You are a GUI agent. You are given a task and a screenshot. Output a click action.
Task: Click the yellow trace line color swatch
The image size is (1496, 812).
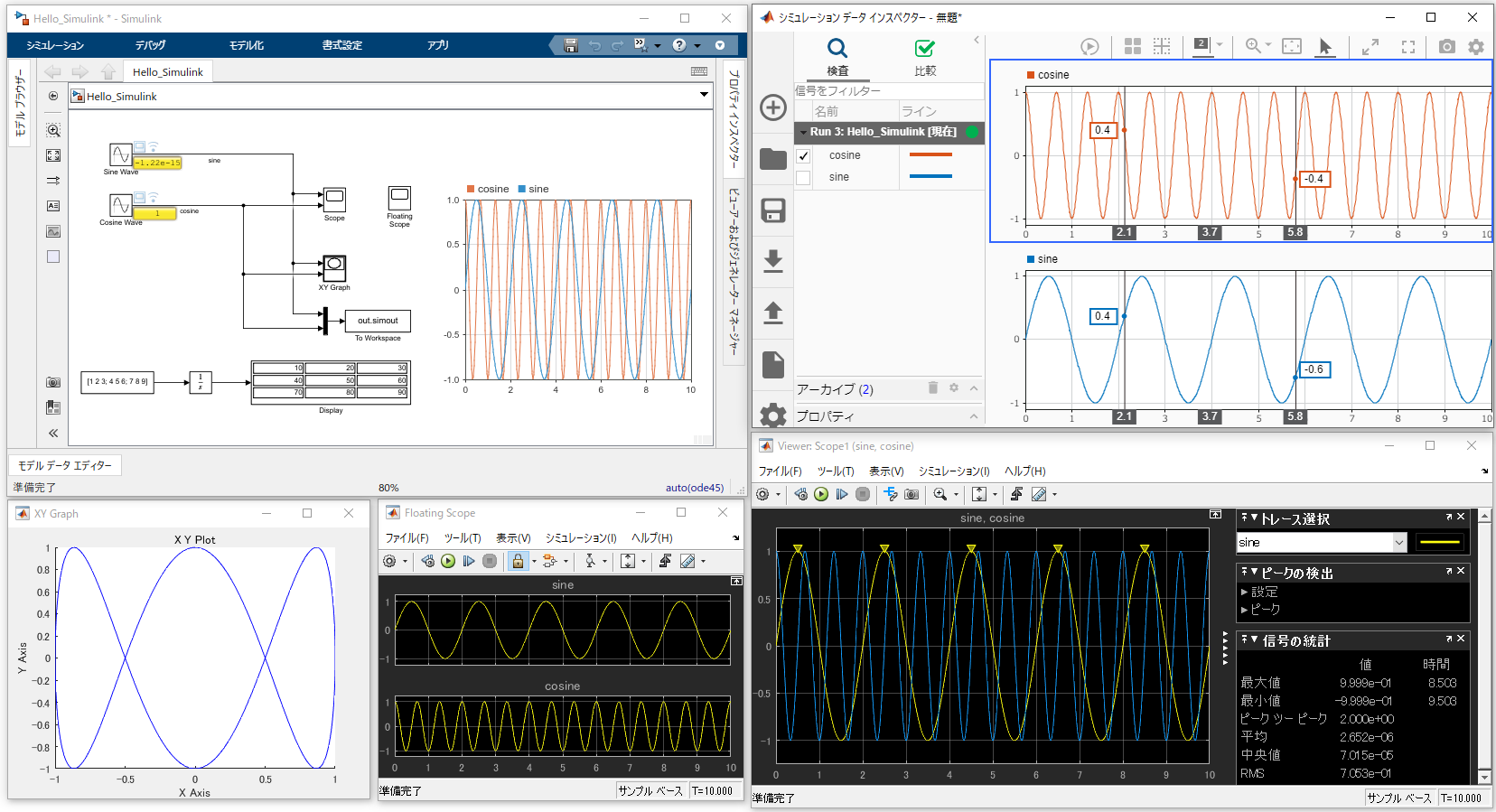click(1439, 542)
